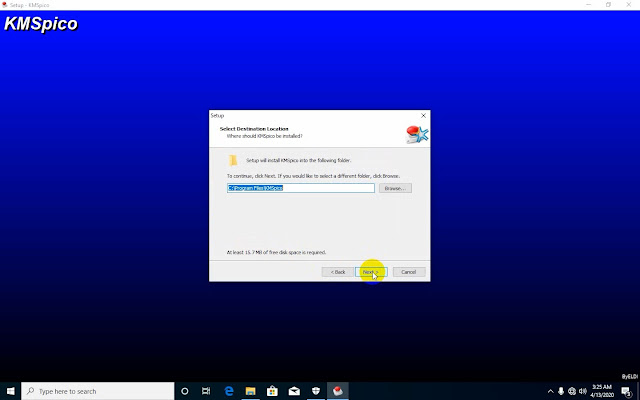
Task: Minimize the KMSpico setup window
Action: 589,4
